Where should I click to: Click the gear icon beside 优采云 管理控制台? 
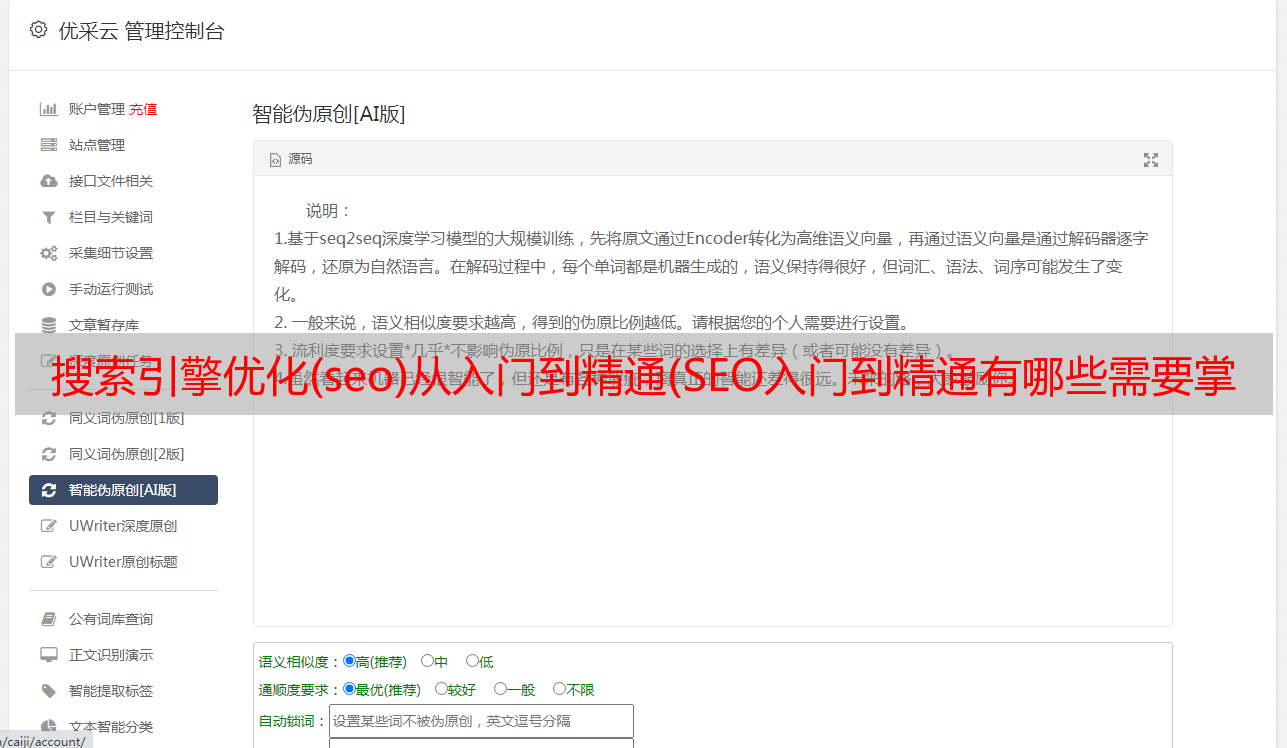[x=38, y=30]
